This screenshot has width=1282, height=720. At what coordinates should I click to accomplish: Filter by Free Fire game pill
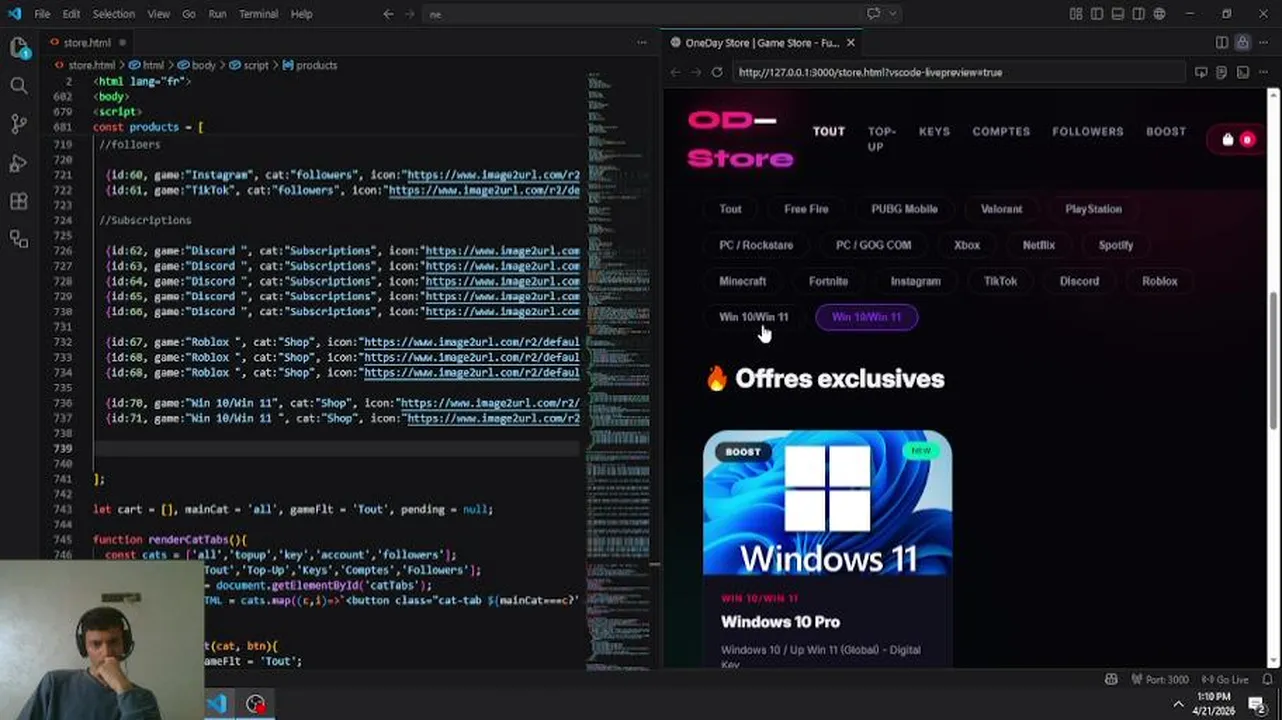point(806,209)
